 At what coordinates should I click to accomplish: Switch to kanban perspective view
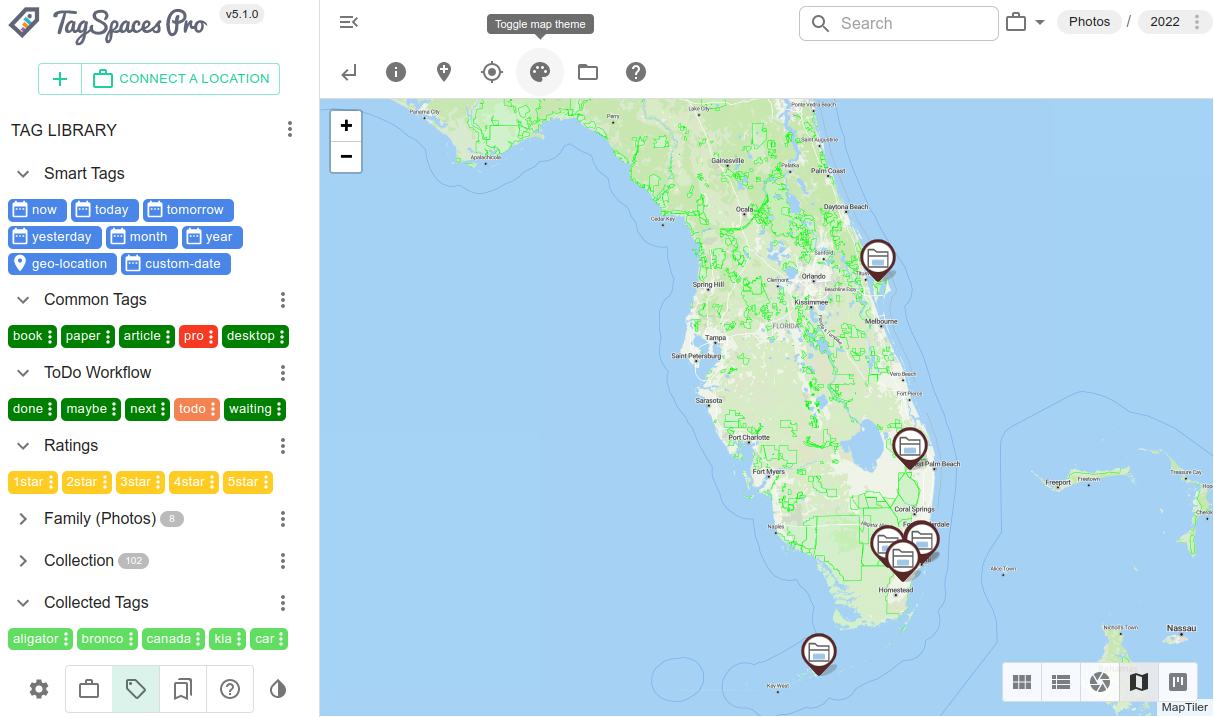tap(1178, 682)
